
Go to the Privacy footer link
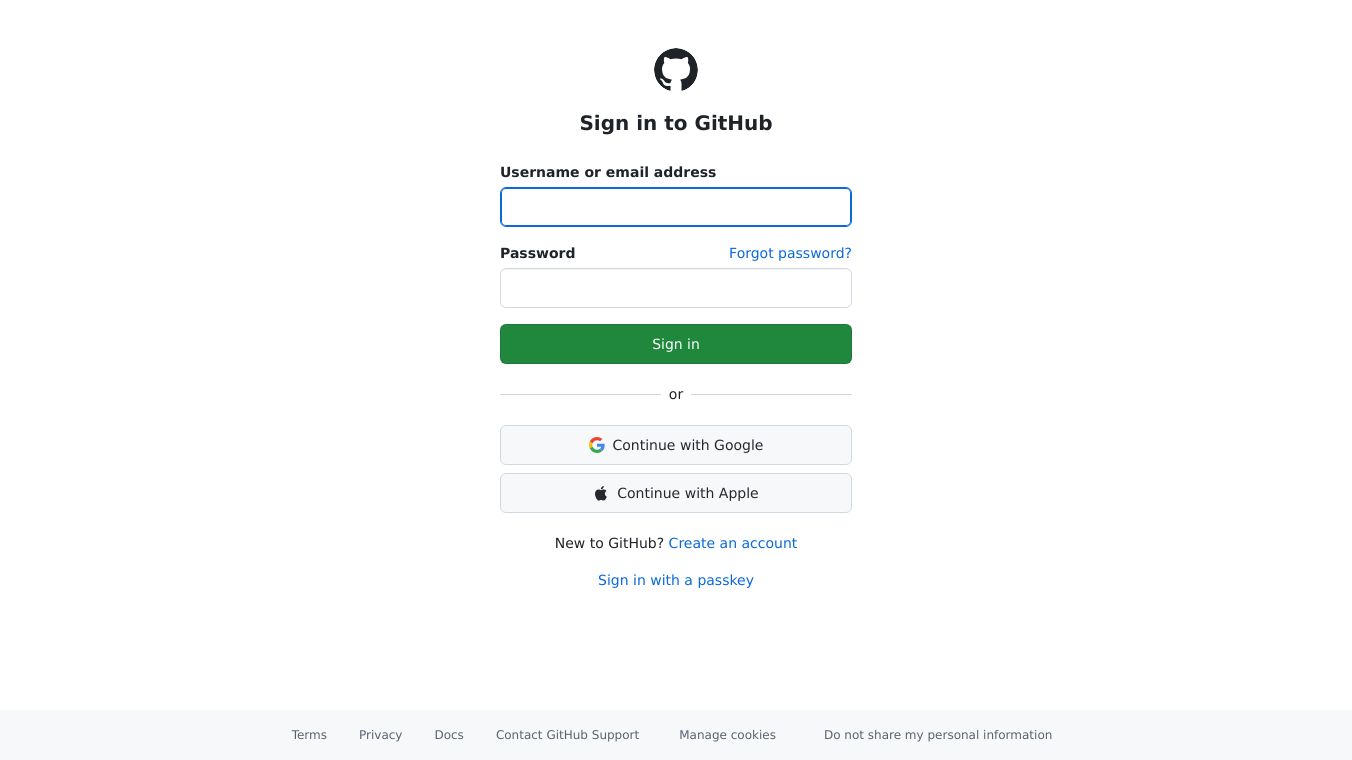(x=380, y=735)
